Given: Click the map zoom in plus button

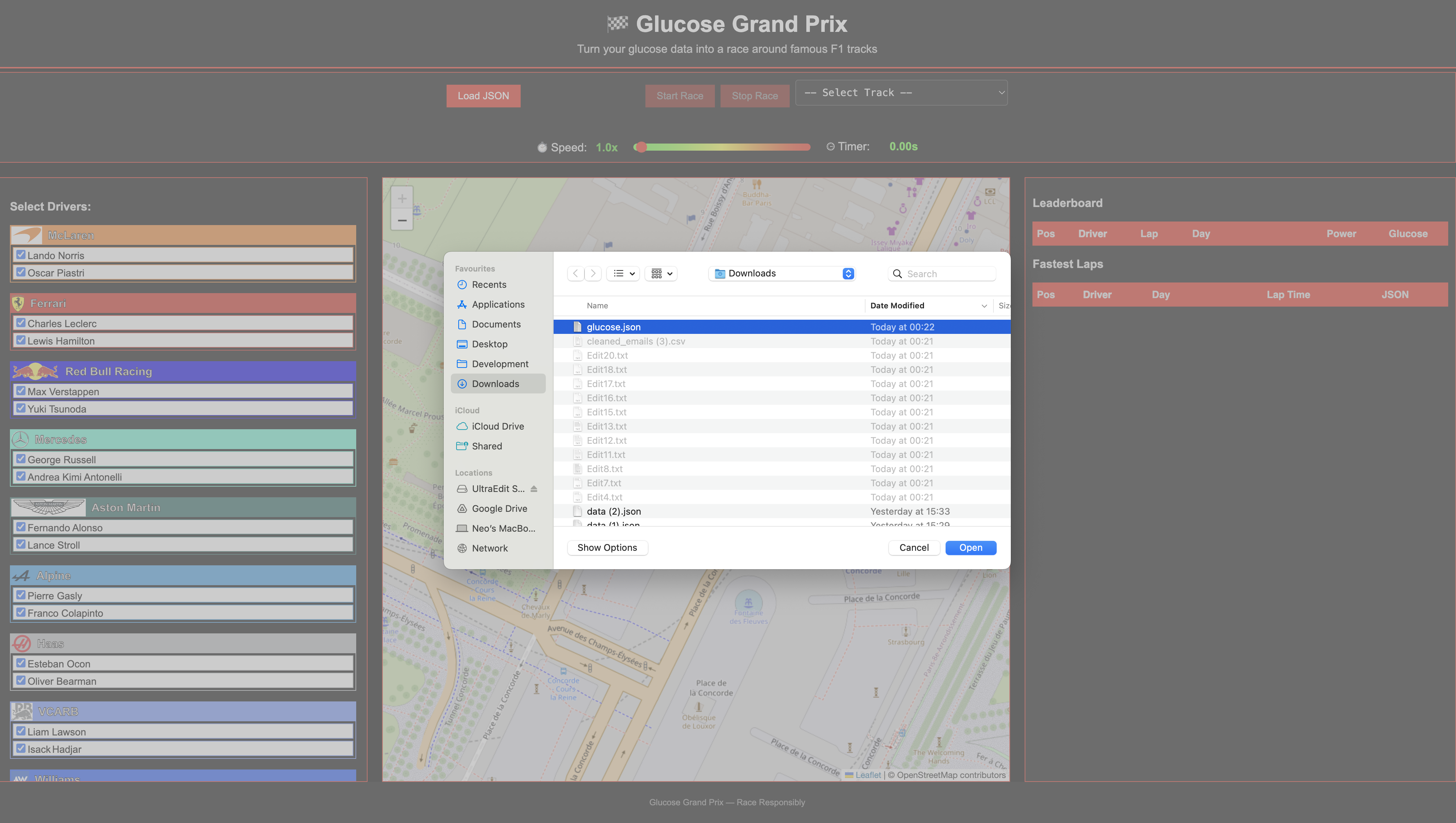Looking at the screenshot, I should point(402,199).
